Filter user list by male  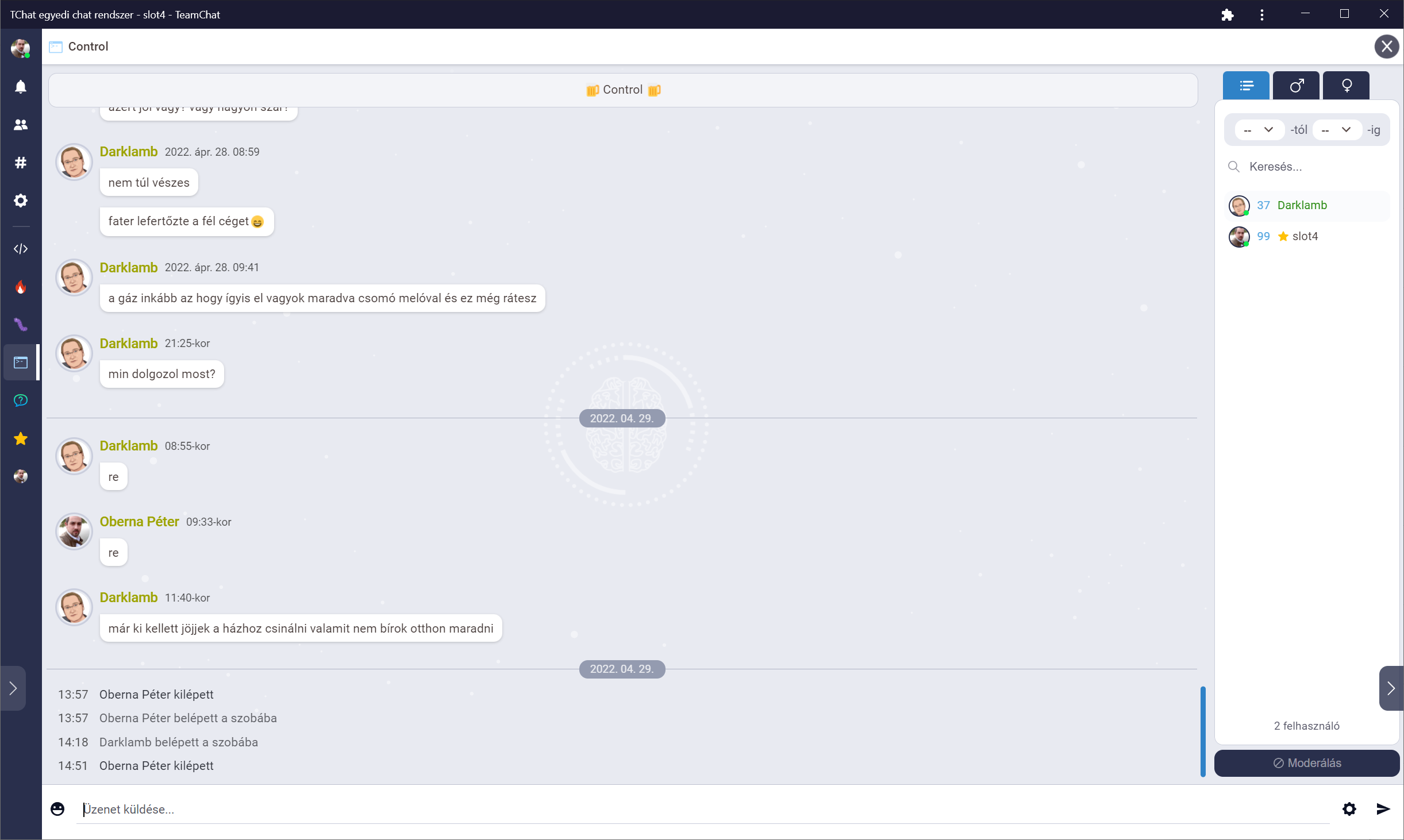[x=1296, y=86]
